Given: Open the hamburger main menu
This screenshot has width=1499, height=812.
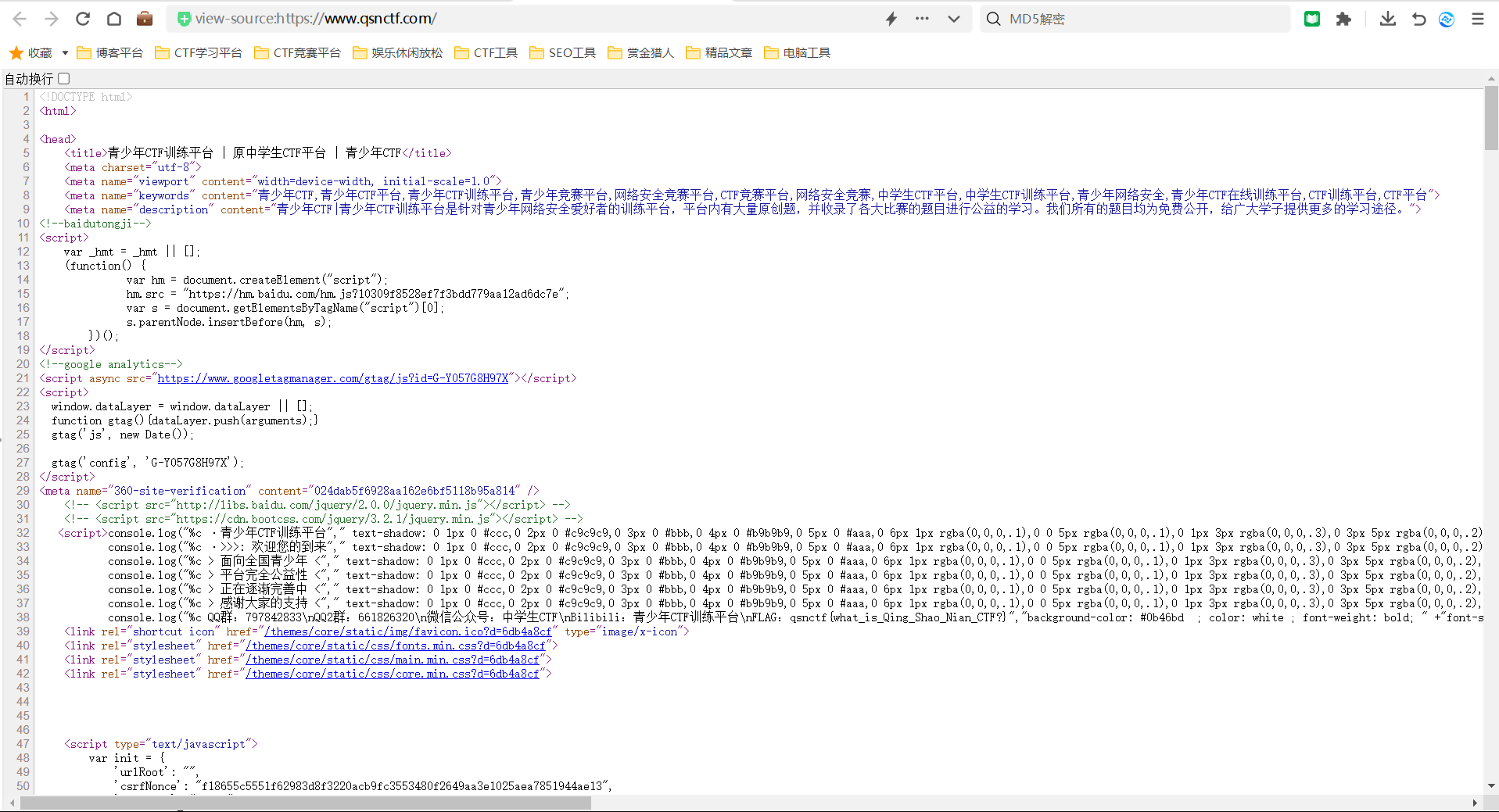Looking at the screenshot, I should click(x=1478, y=19).
